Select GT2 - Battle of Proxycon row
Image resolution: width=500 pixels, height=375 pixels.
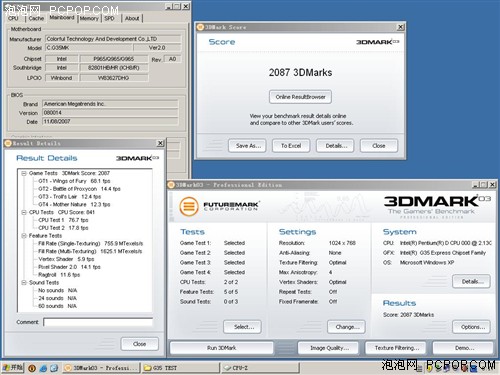[x=79, y=189]
